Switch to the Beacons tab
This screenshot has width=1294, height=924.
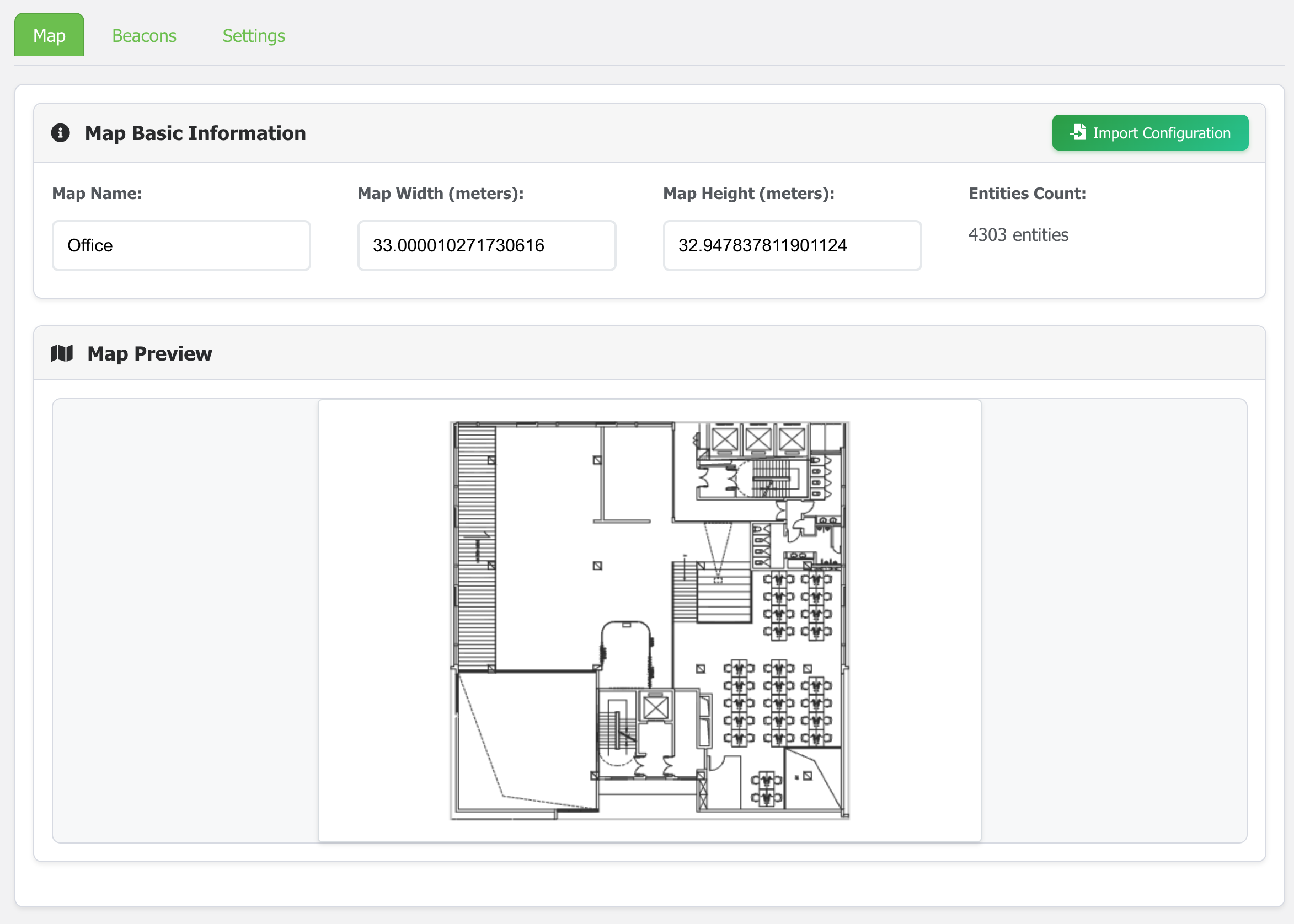point(144,36)
